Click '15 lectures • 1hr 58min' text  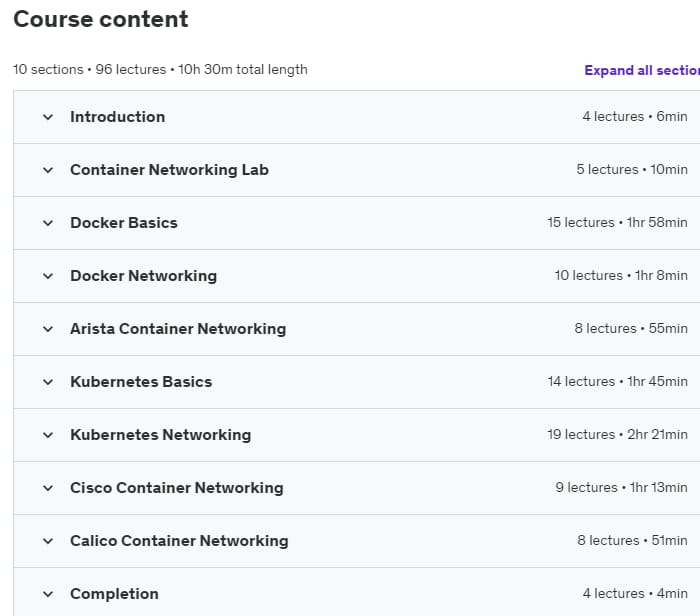click(x=617, y=222)
